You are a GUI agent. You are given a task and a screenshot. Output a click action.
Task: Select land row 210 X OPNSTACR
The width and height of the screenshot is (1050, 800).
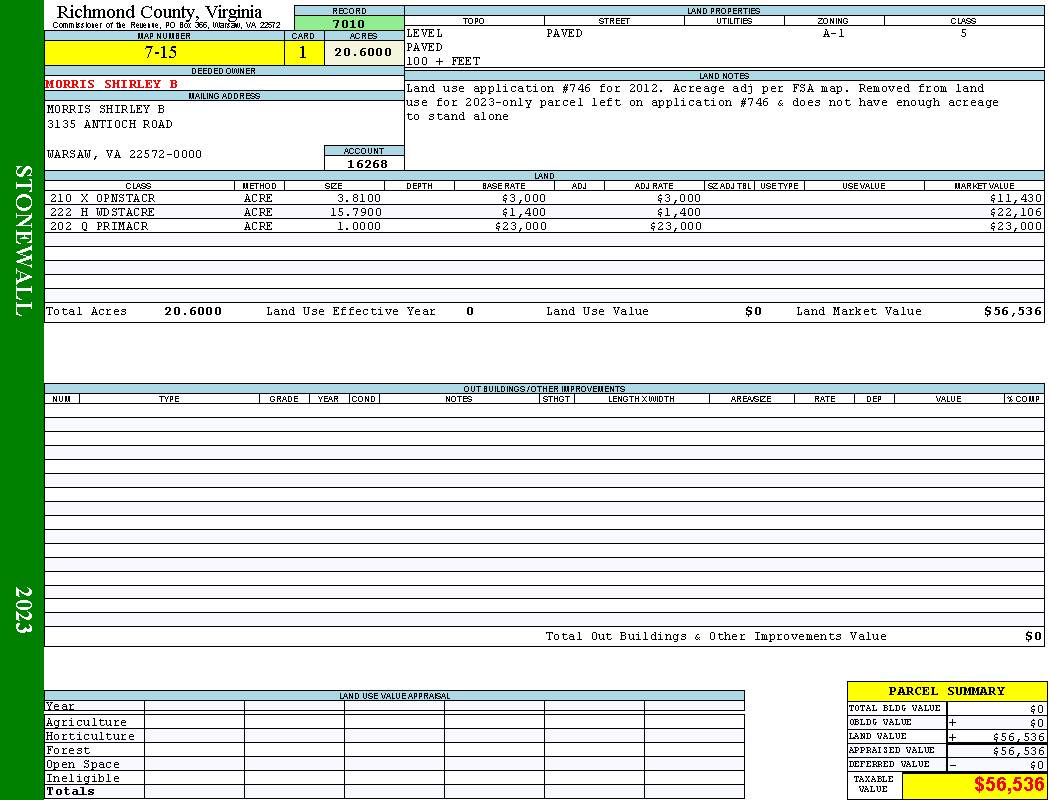[x=544, y=198]
